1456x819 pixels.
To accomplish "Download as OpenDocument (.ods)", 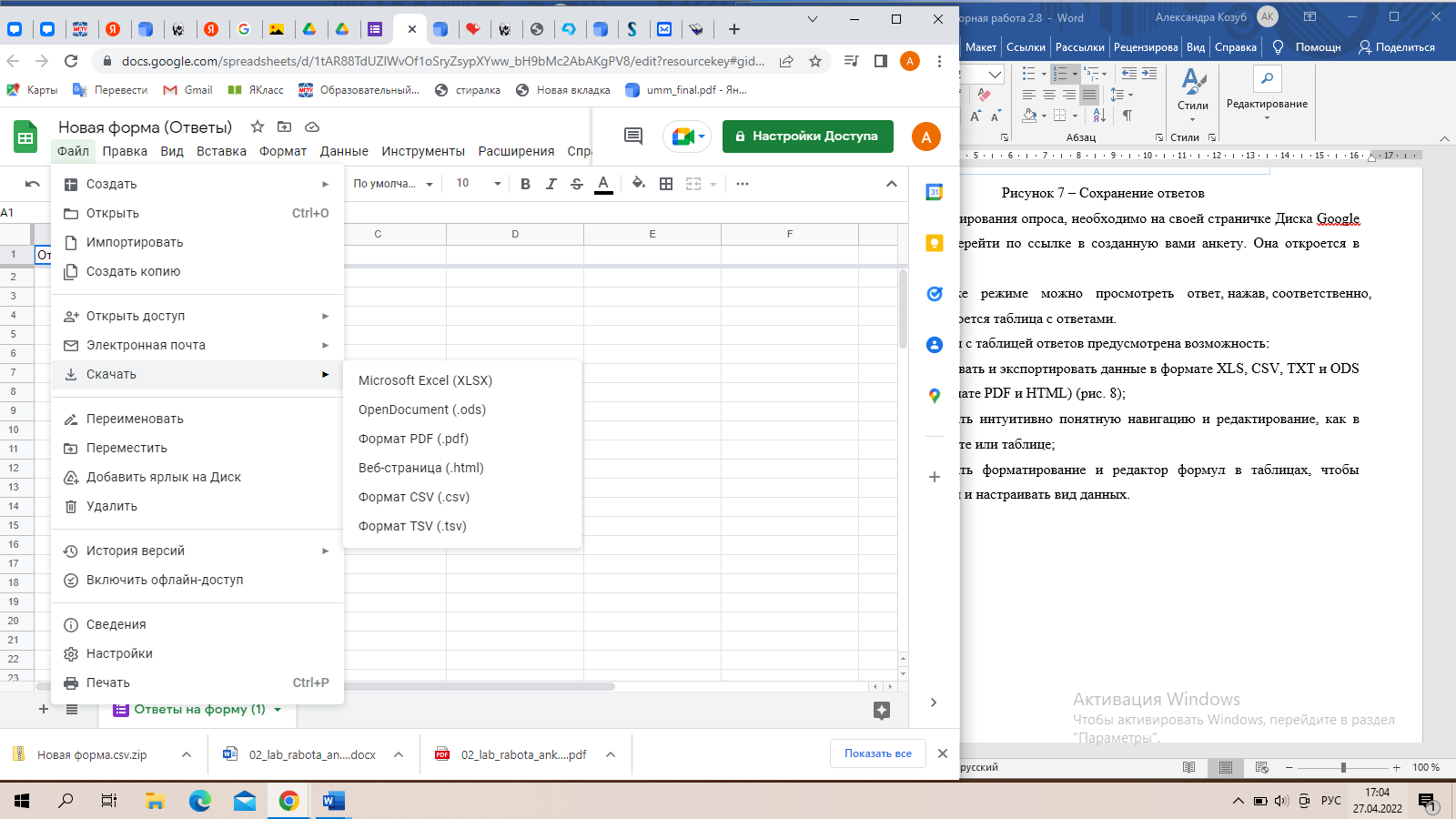I will click(x=462, y=409).
